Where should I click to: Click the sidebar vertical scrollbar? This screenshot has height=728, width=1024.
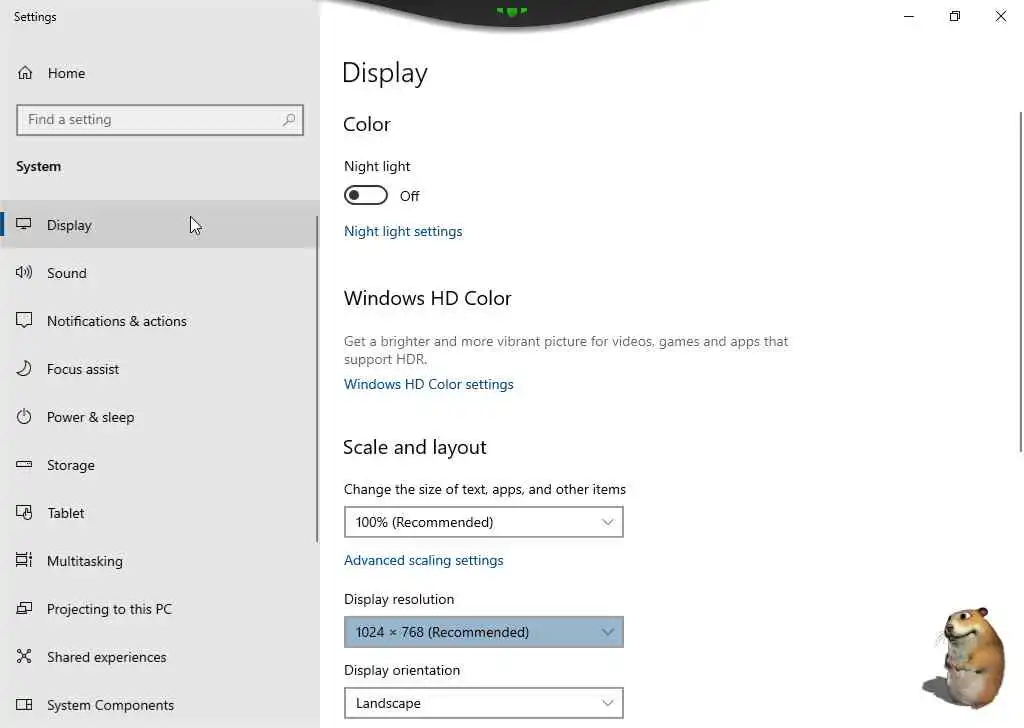click(x=317, y=379)
